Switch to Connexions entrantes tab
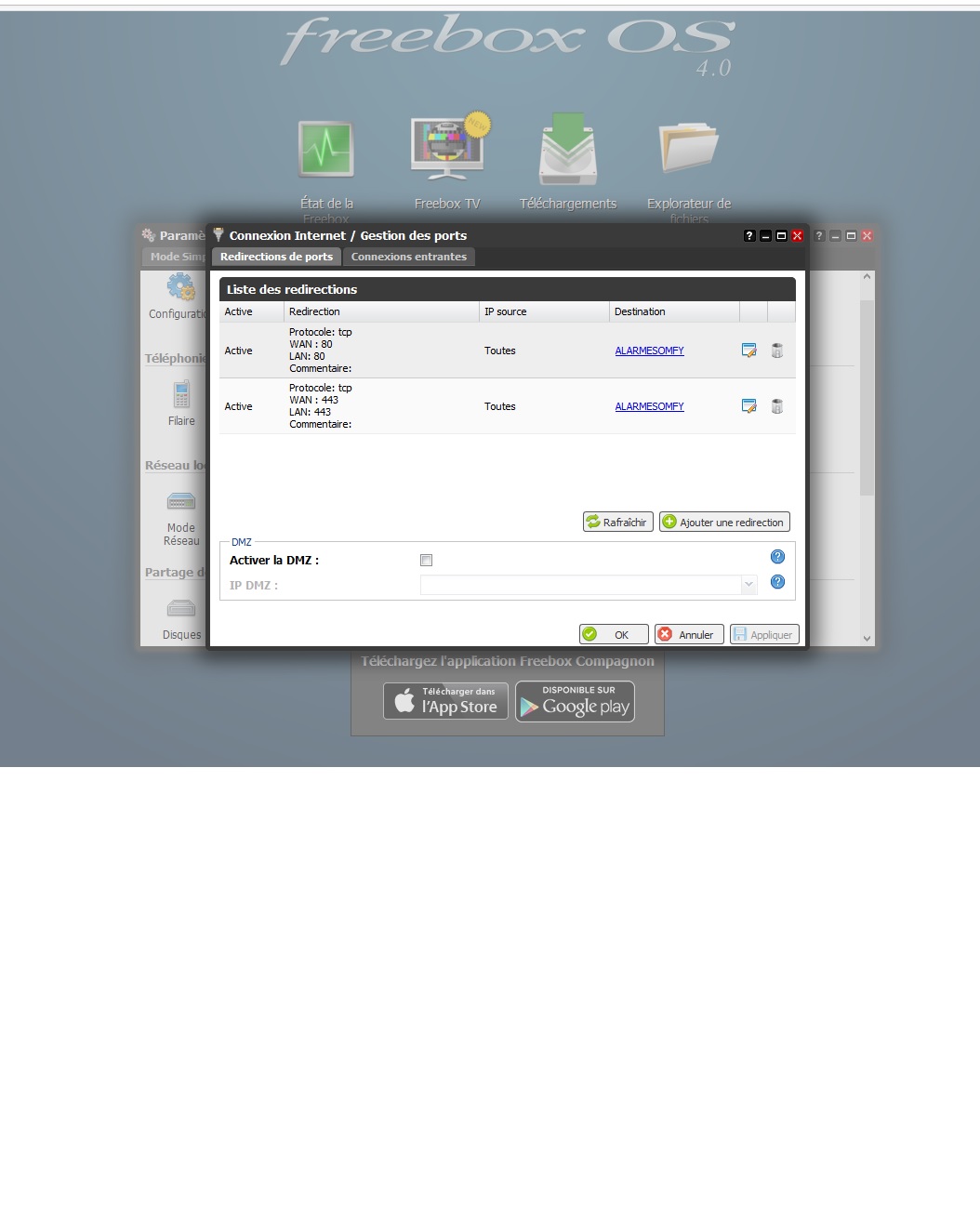The image size is (980, 1231). tap(409, 257)
